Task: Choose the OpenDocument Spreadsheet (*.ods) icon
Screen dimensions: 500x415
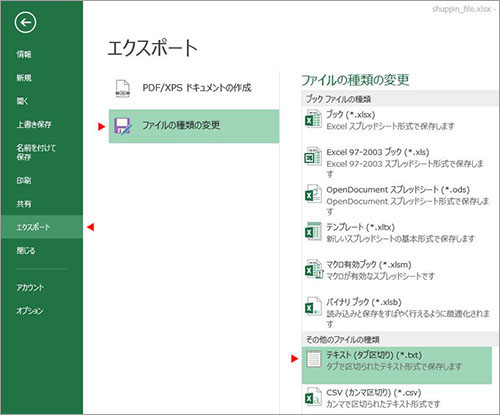Action: (x=313, y=194)
